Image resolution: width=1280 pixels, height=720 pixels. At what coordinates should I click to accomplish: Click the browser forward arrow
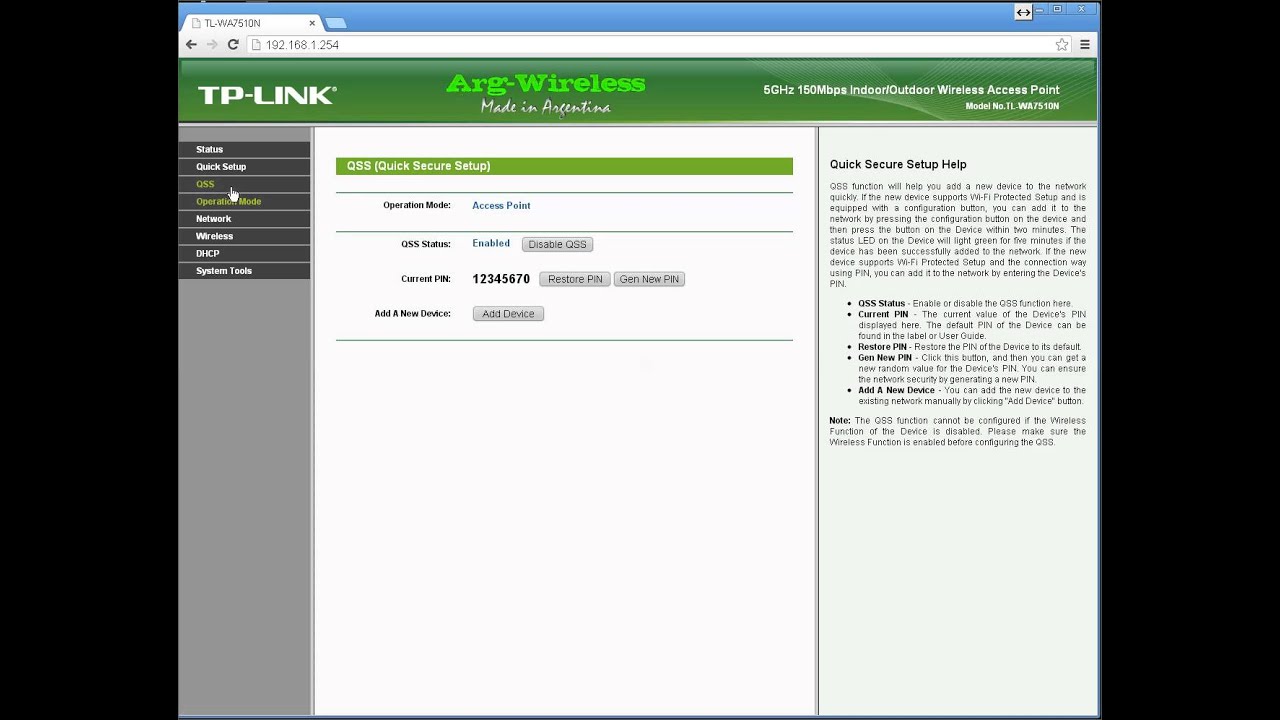coord(212,45)
